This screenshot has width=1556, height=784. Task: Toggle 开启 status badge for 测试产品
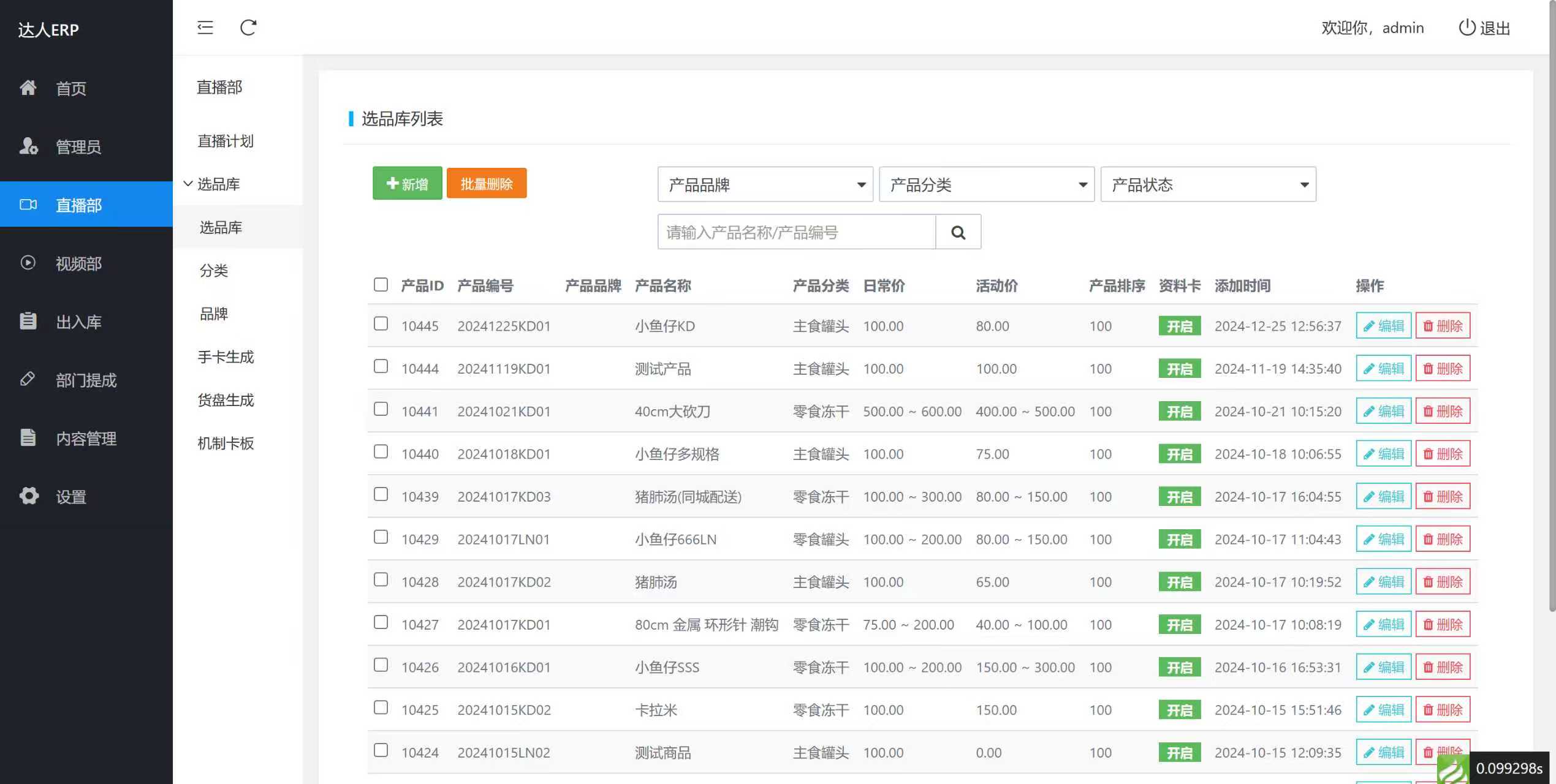pos(1179,369)
